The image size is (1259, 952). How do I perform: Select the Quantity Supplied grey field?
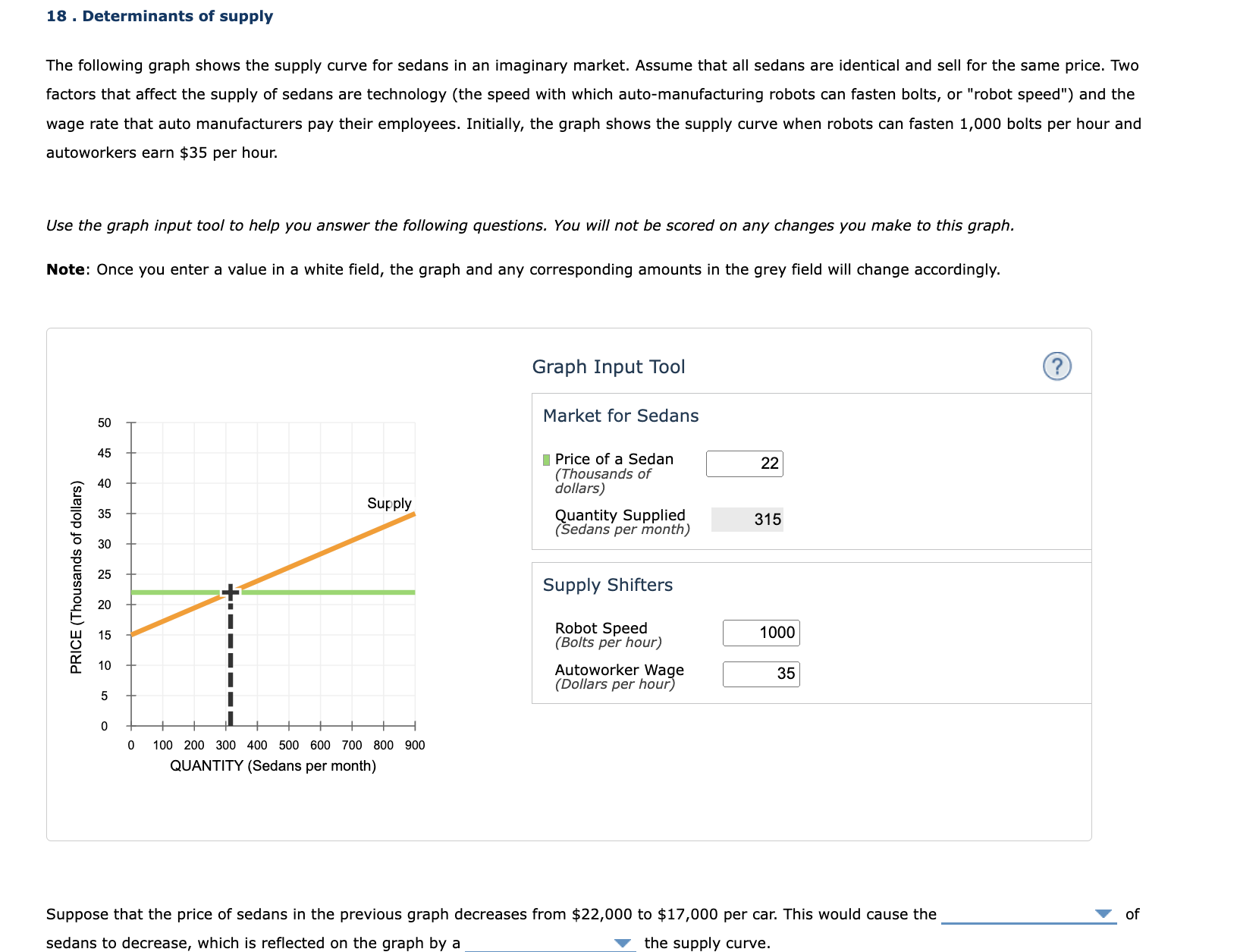point(747,520)
